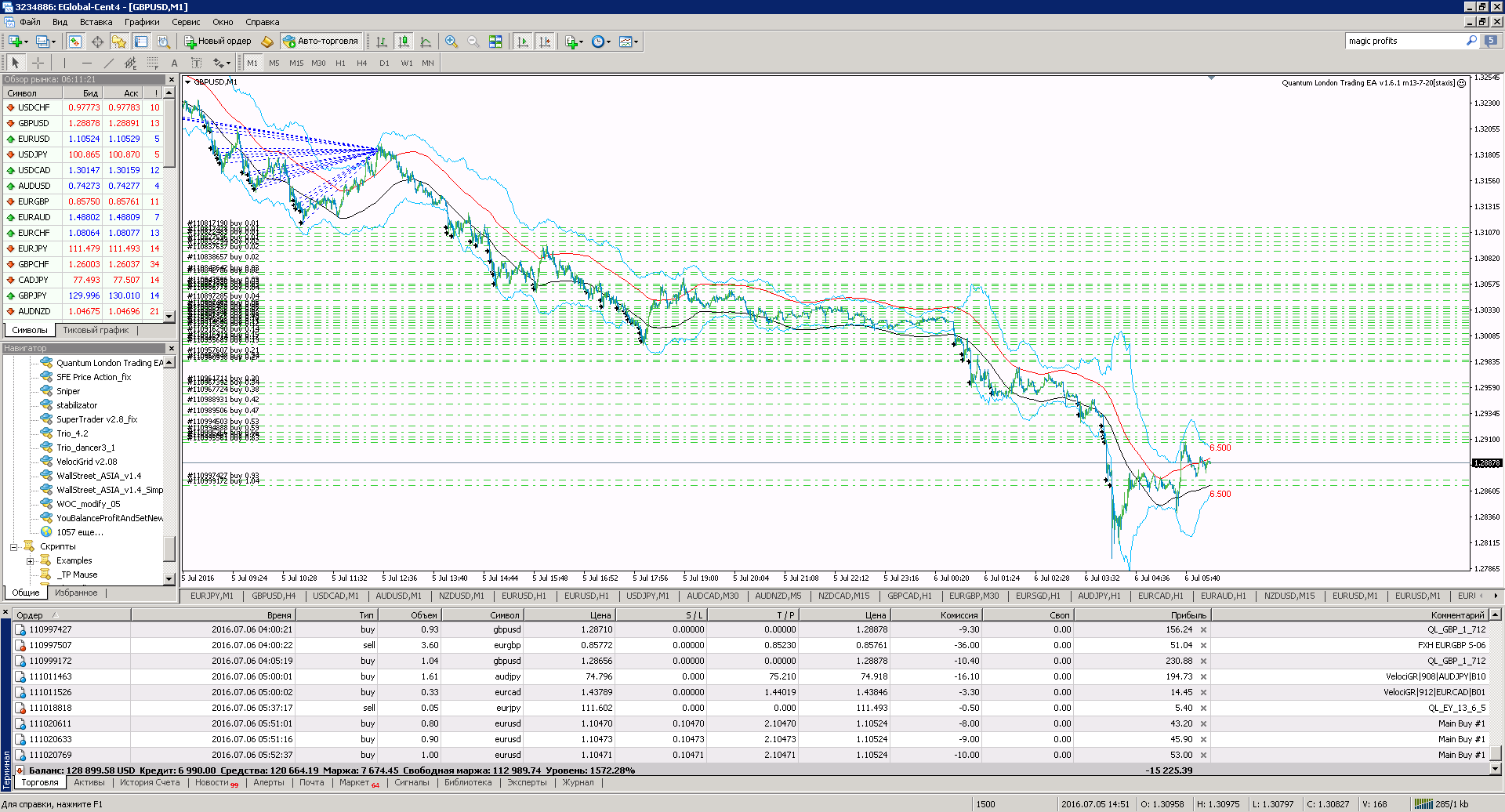The width and height of the screenshot is (1505, 812).
Task: Open the indicators dropdown arrow
Action: 582,42
